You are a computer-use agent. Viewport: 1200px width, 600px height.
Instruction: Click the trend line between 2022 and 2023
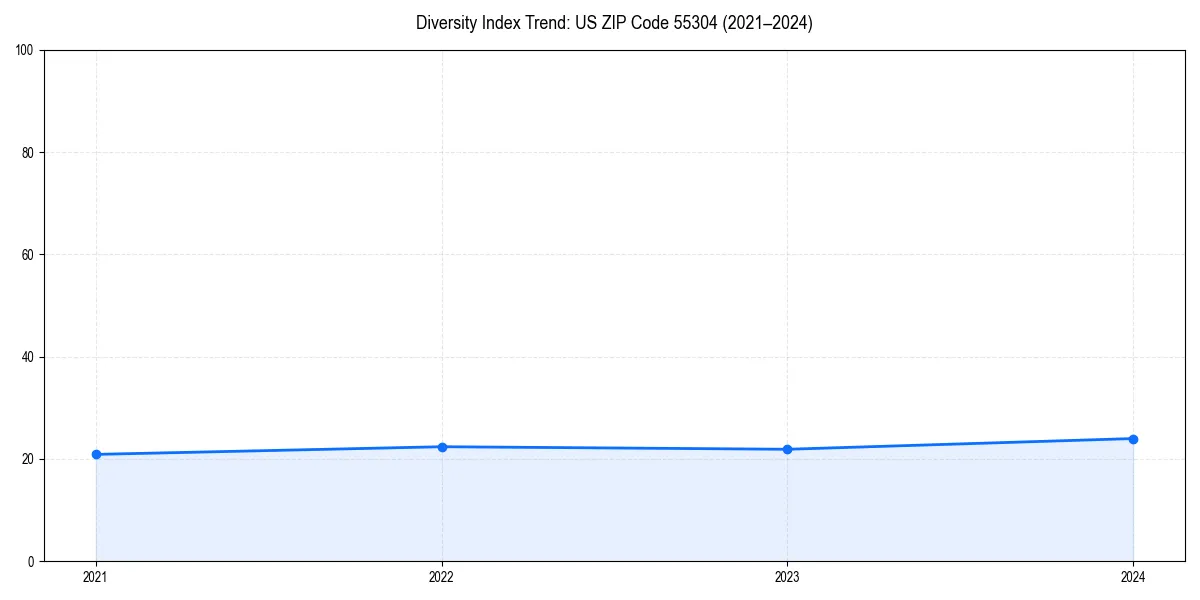pyautogui.click(x=615, y=448)
